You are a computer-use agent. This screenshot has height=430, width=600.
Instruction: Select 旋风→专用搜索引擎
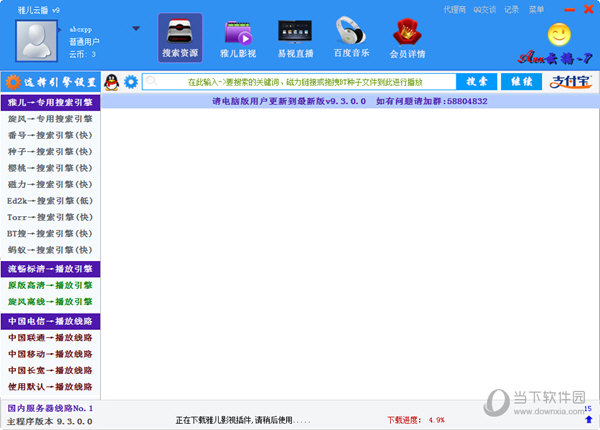pyautogui.click(x=51, y=119)
